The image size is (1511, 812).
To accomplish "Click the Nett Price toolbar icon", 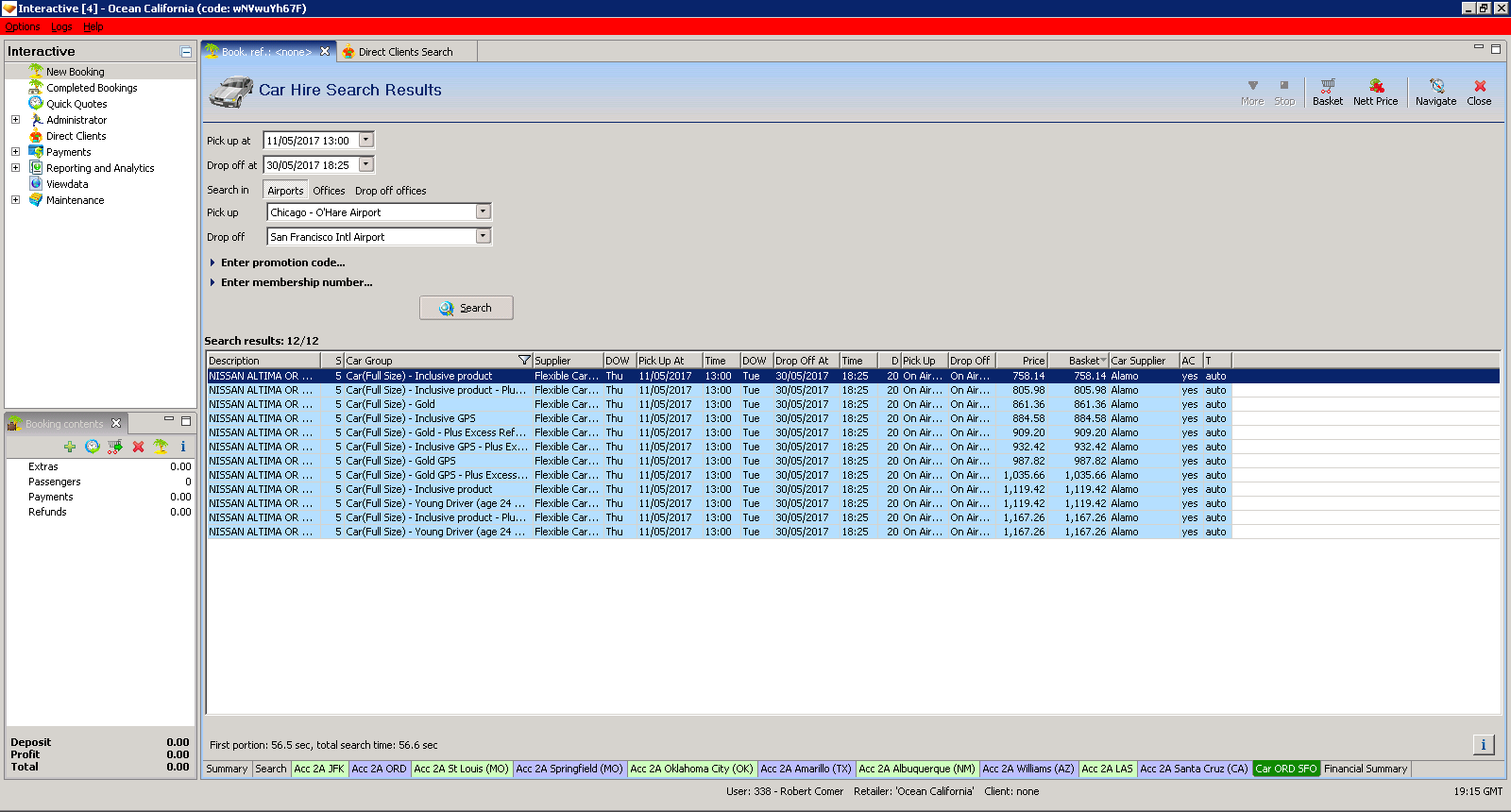I will click(1375, 92).
